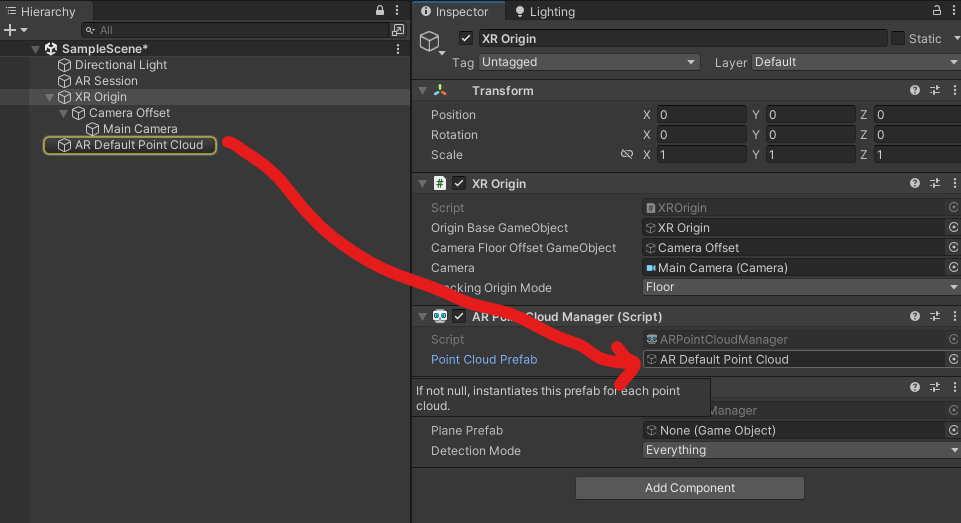This screenshot has width=961, height=523.
Task: Click the Main Camera (Camera) field
Action: [x=794, y=267]
